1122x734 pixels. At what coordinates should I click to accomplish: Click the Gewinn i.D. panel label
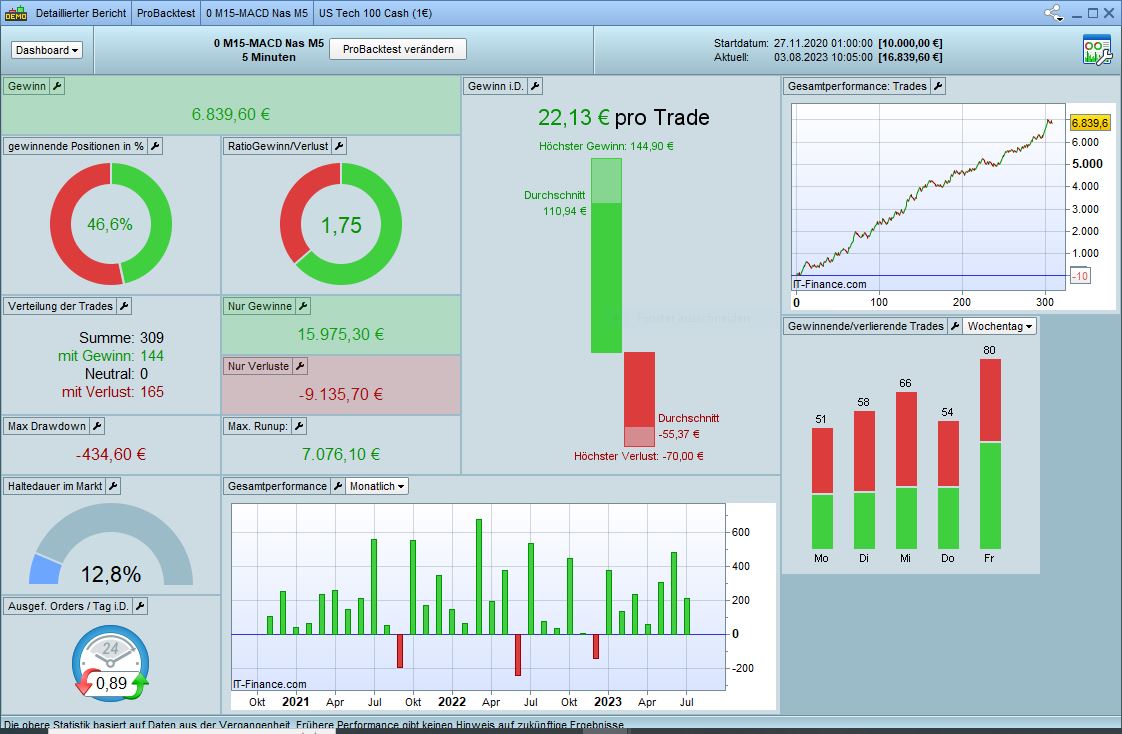click(x=495, y=87)
